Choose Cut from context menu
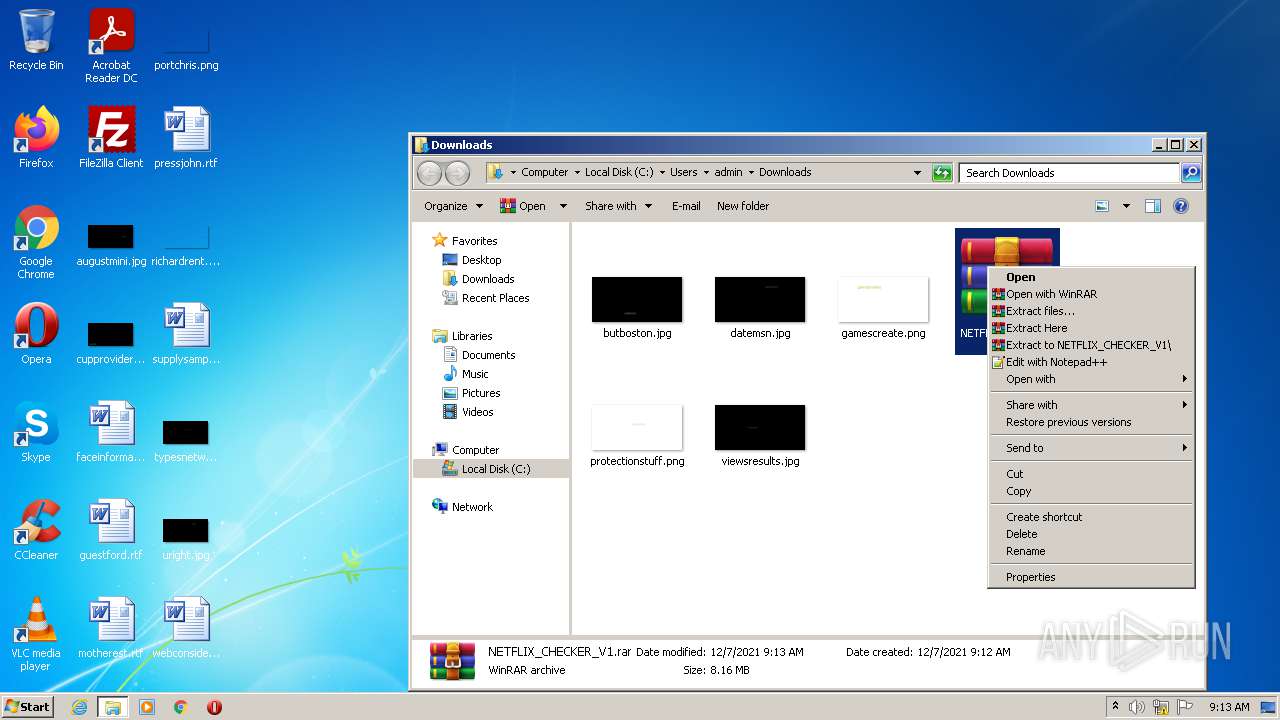 1091,474
